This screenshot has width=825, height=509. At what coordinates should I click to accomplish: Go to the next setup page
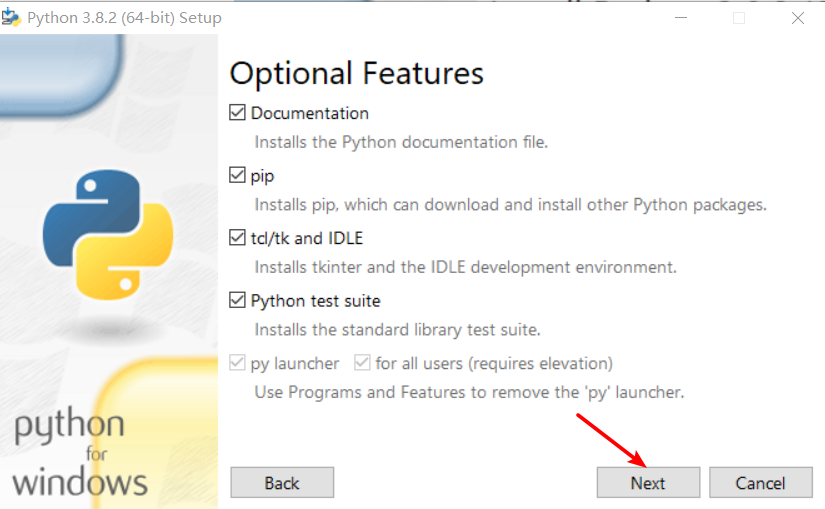648,482
